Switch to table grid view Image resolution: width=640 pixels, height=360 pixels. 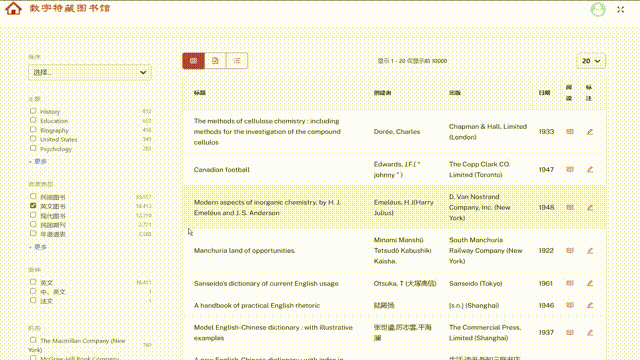tap(193, 61)
